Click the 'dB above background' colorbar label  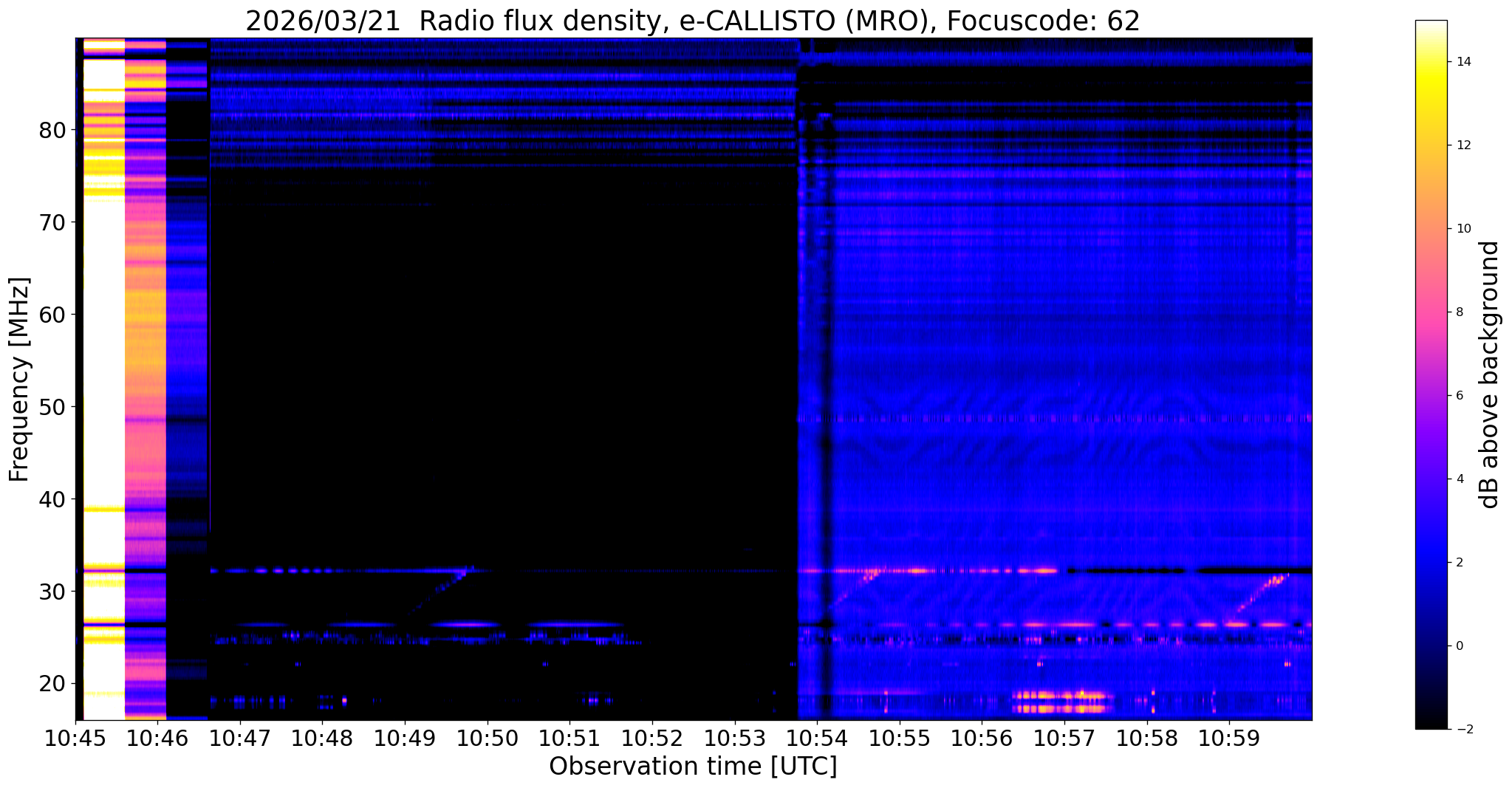(x=1490, y=374)
